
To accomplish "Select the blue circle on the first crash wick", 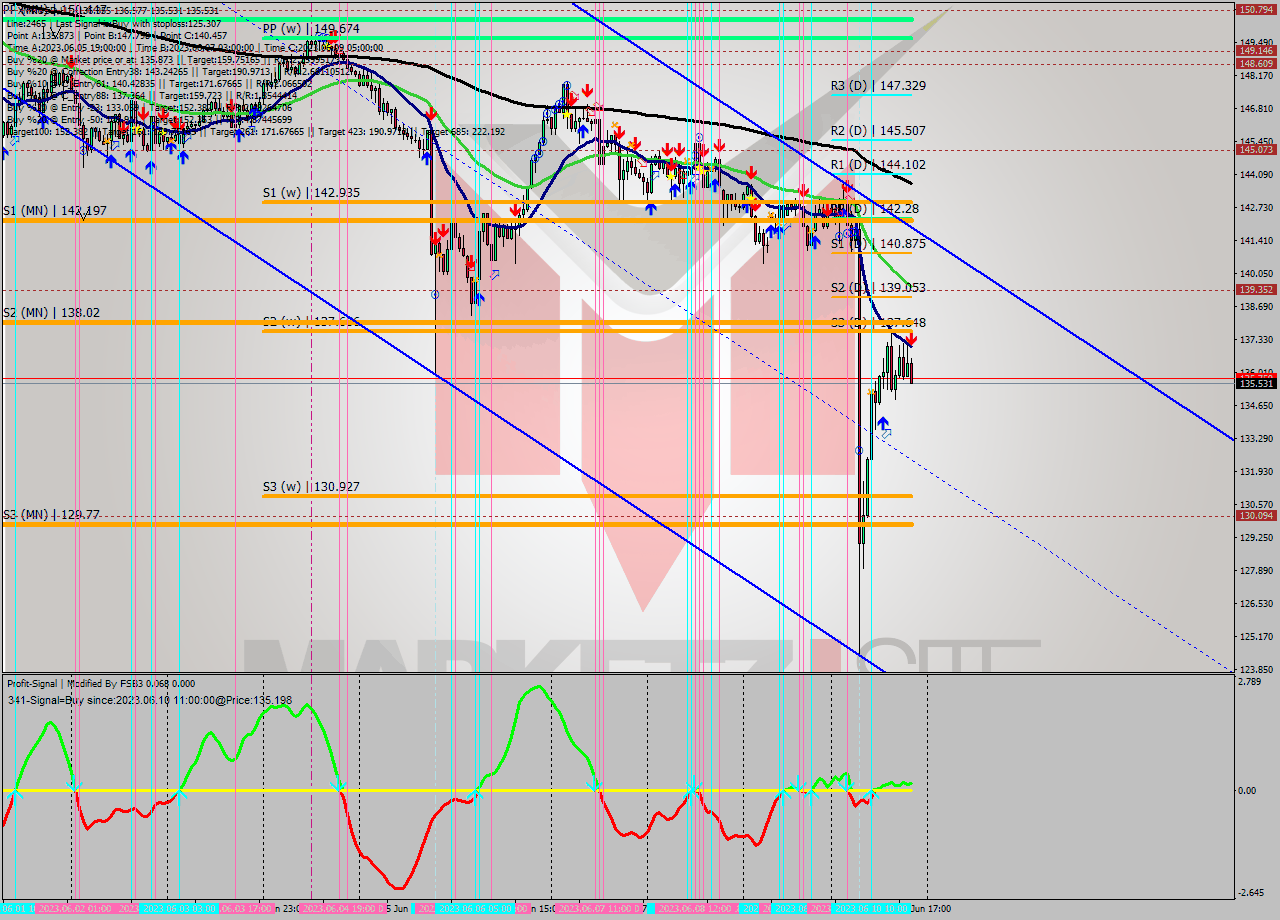I will click(435, 294).
